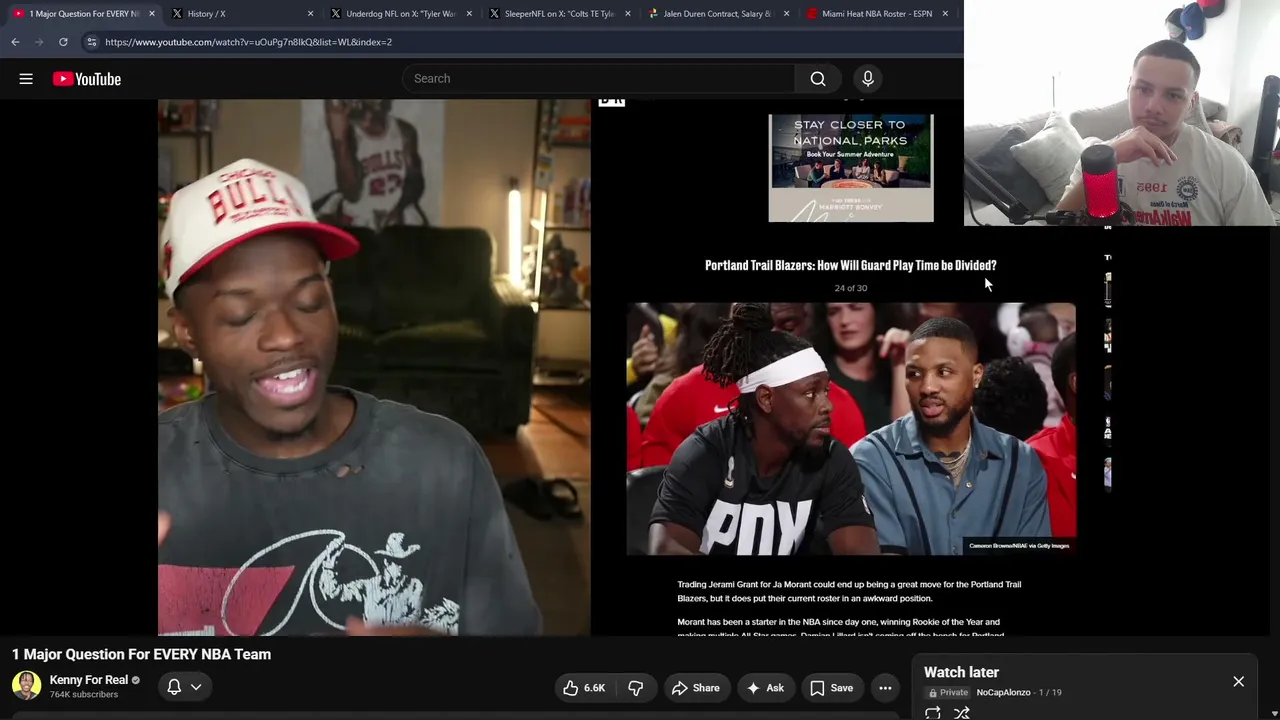
Task: Toggle shuffle playlist in Watch later
Action: pyautogui.click(x=962, y=713)
